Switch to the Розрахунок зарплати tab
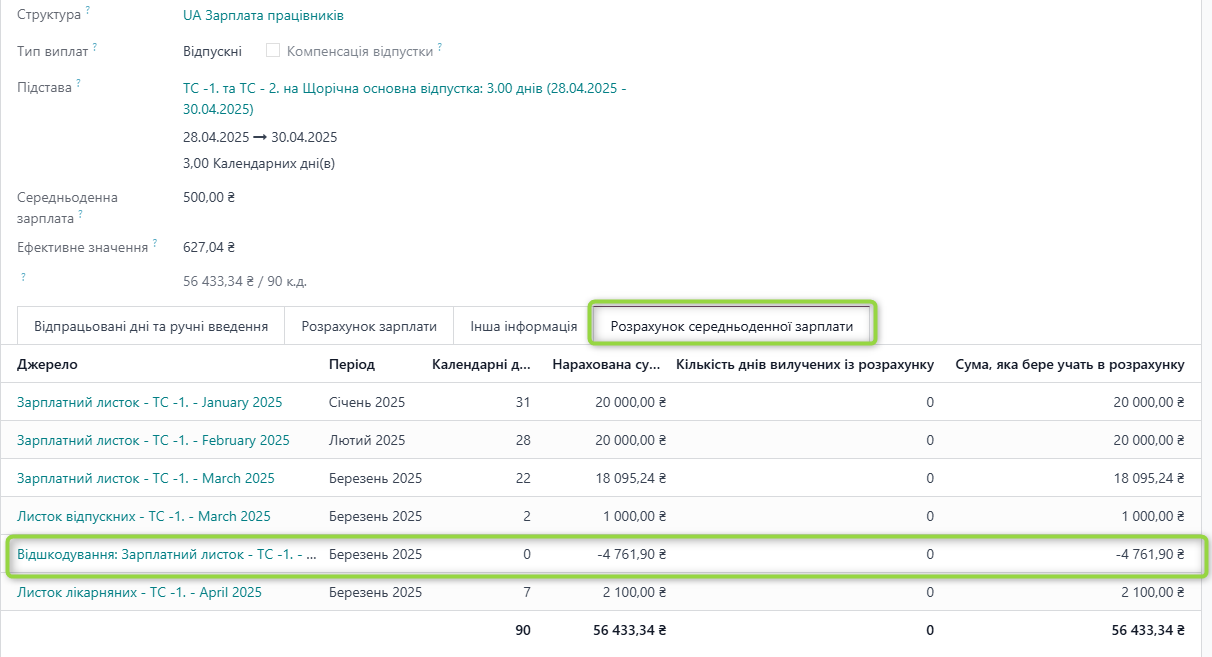The height and width of the screenshot is (657, 1212). (369, 326)
